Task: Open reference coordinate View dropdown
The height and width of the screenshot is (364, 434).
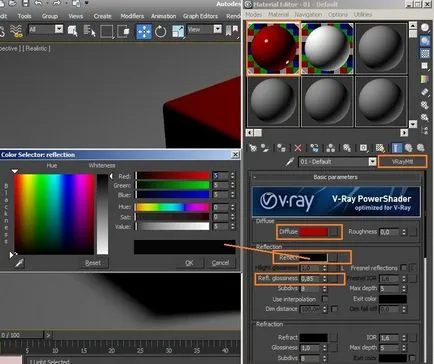Action: [218, 29]
